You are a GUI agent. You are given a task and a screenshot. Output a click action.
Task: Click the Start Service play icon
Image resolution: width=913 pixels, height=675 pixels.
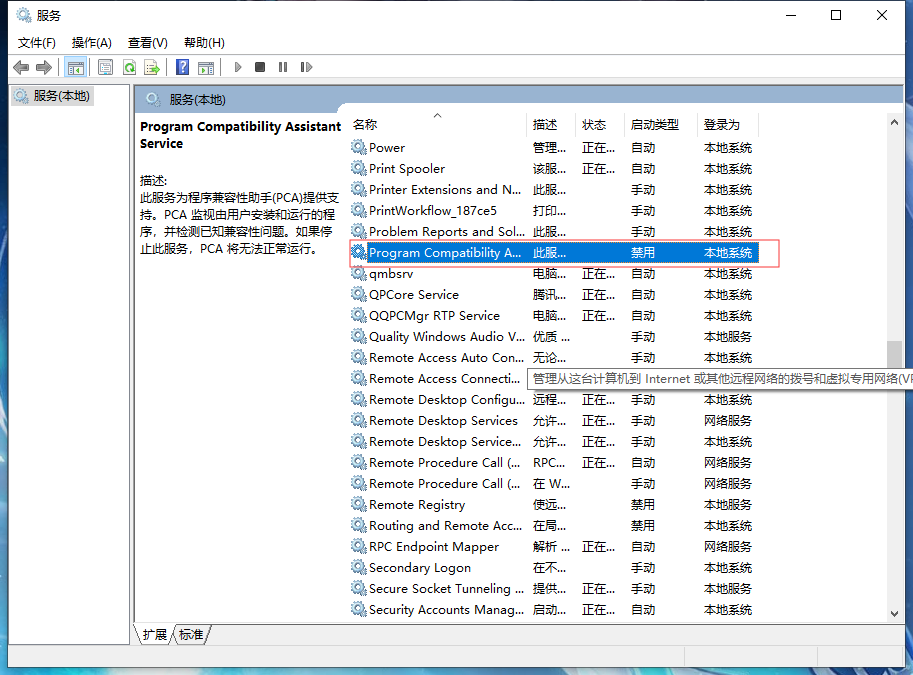[x=238, y=67]
